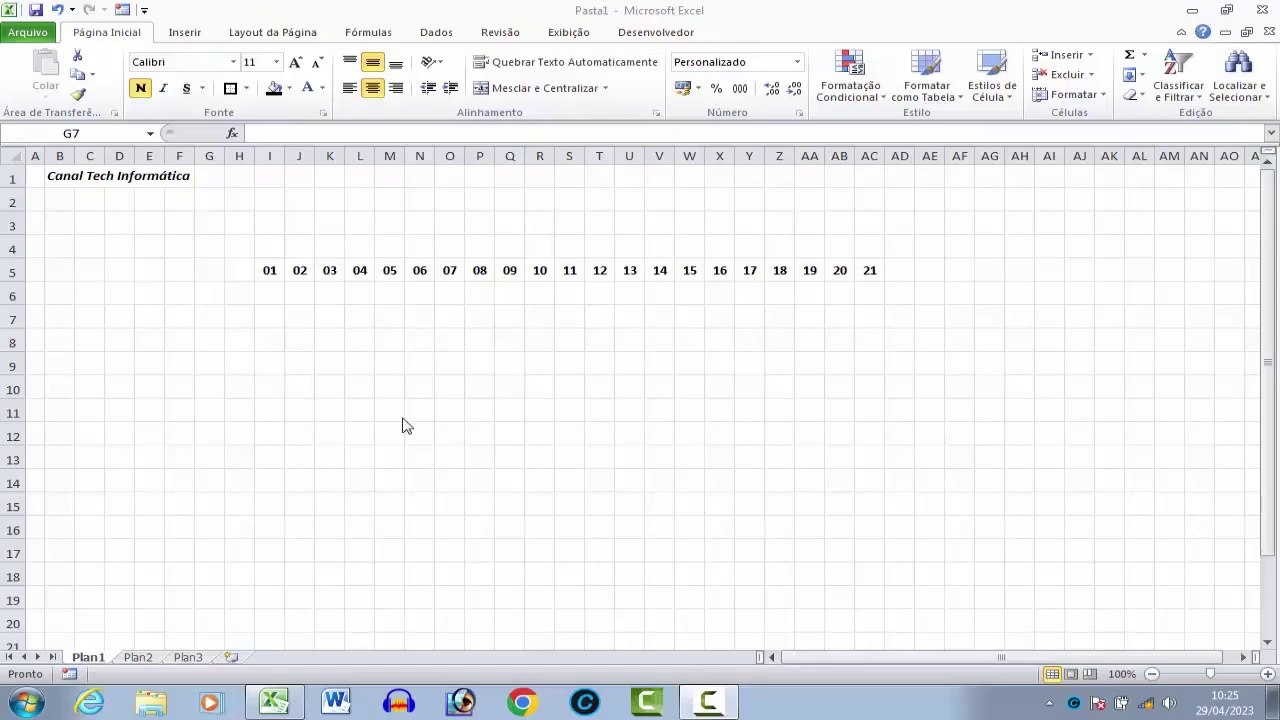
Task: Increase indent icon in Alinhamento group
Action: [451, 88]
